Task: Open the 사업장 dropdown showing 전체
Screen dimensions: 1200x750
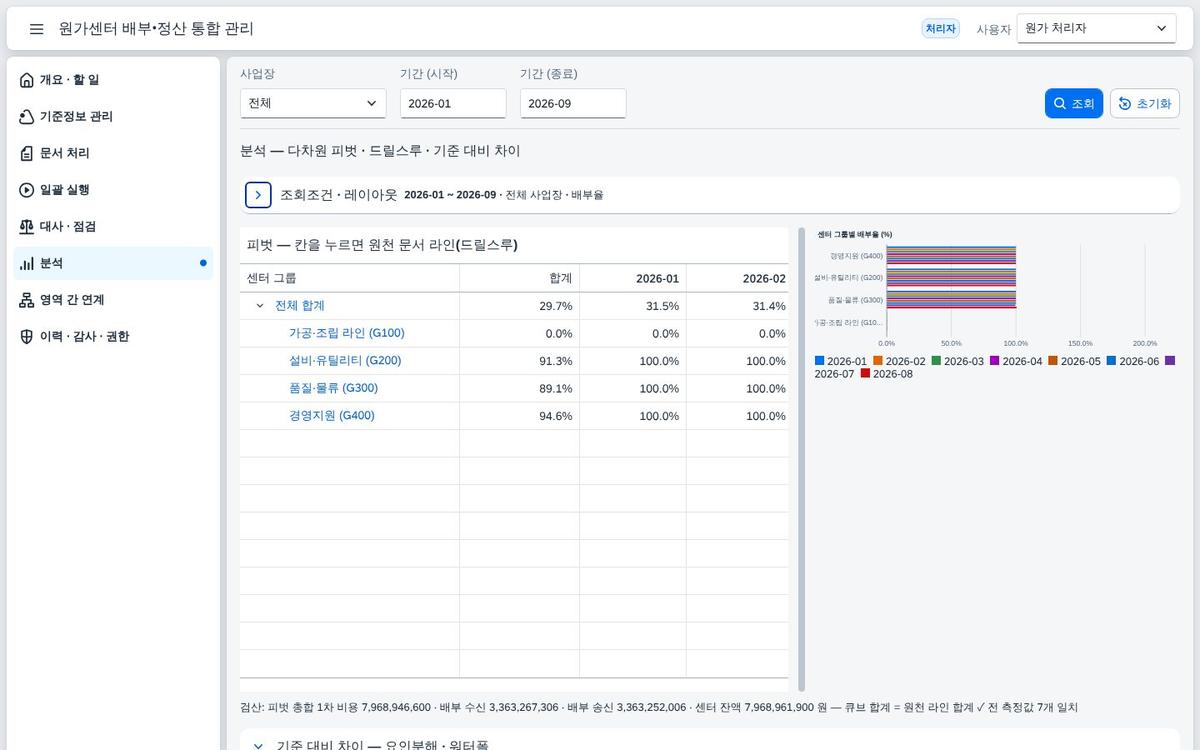Action: [x=313, y=103]
